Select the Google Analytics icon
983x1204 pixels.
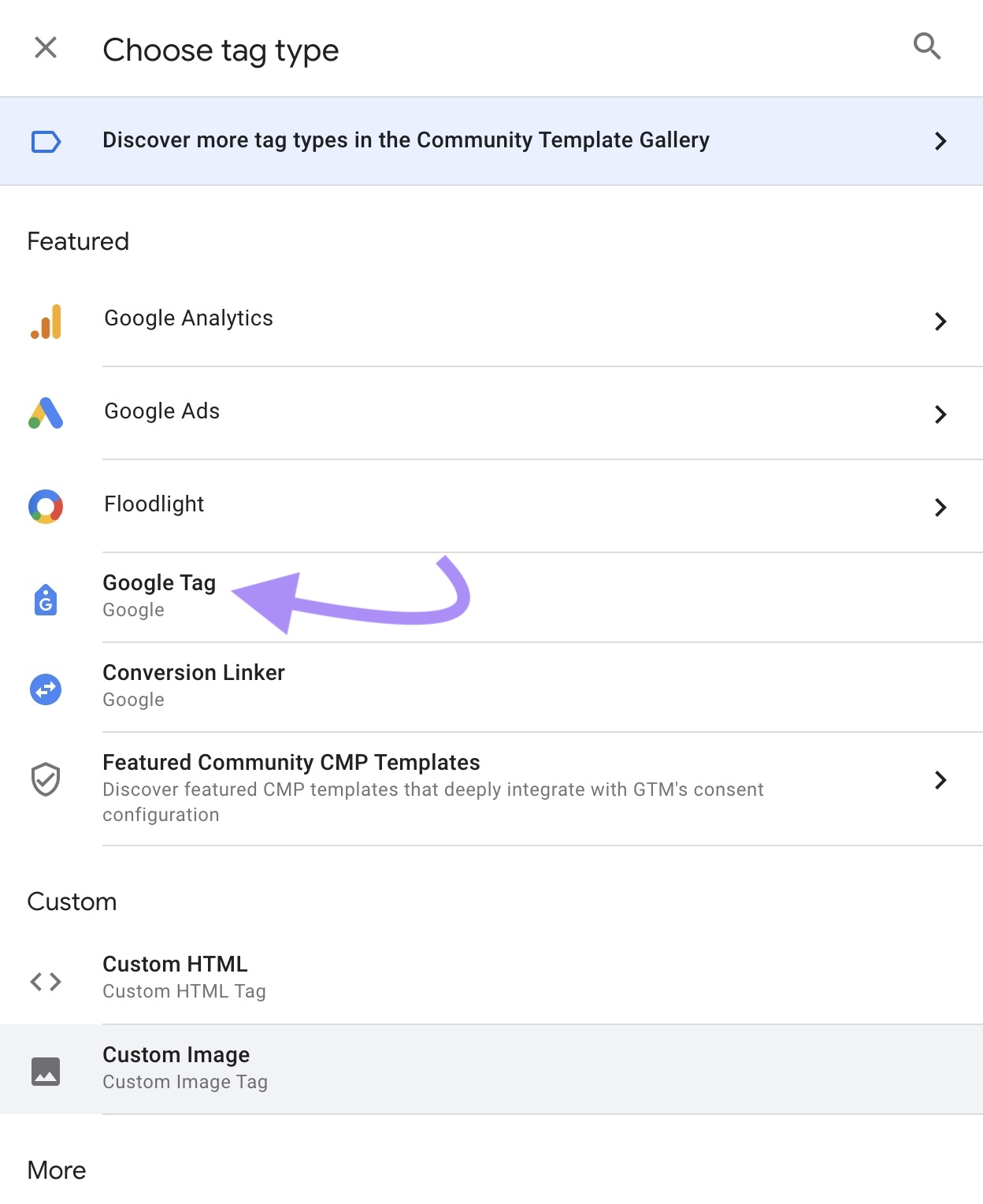point(45,321)
